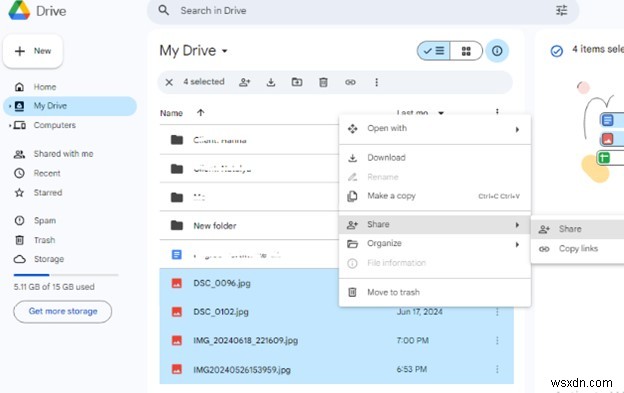Click the search magnifier icon
Image resolution: width=624 pixels, height=393 pixels.
(164, 10)
